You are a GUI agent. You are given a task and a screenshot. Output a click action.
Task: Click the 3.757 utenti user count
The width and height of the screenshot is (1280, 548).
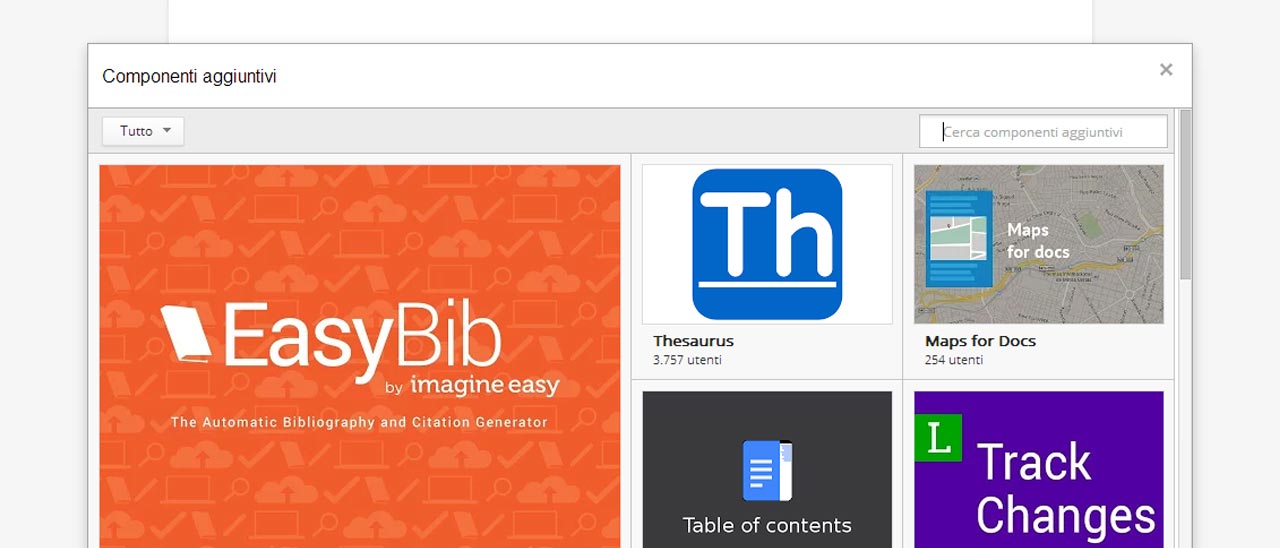[x=687, y=360]
